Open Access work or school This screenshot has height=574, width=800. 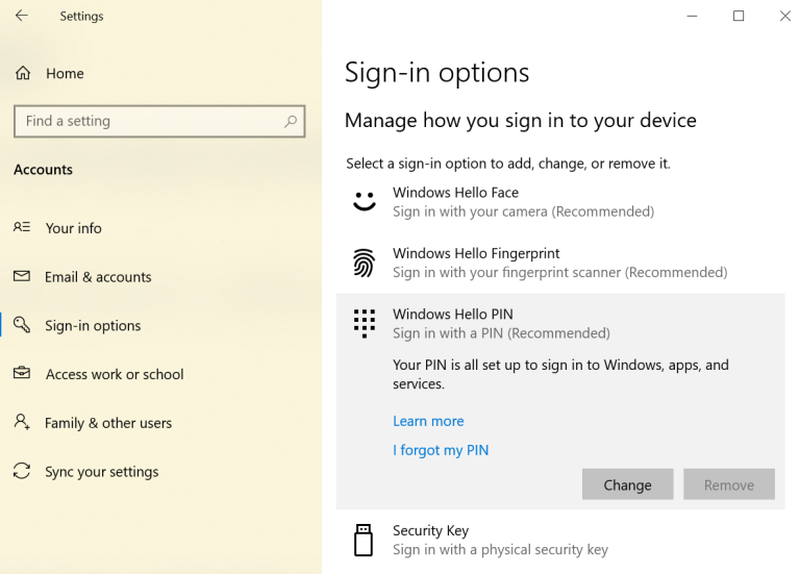click(x=115, y=375)
